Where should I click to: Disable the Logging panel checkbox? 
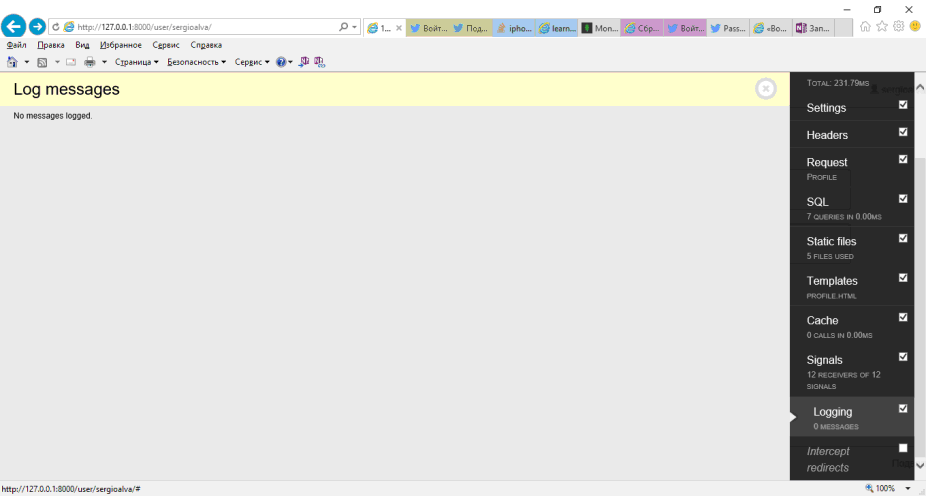pos(903,408)
